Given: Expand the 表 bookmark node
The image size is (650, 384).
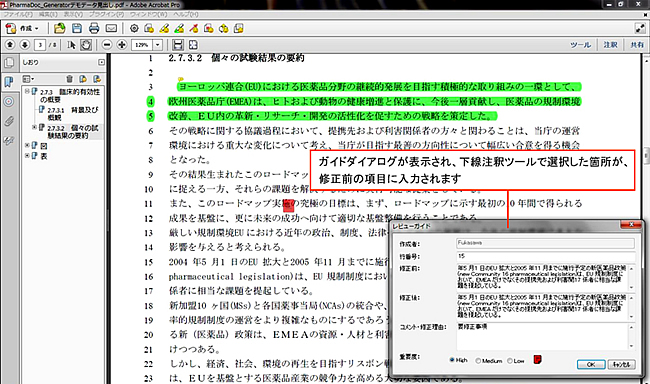Looking at the screenshot, I should 27,156.
